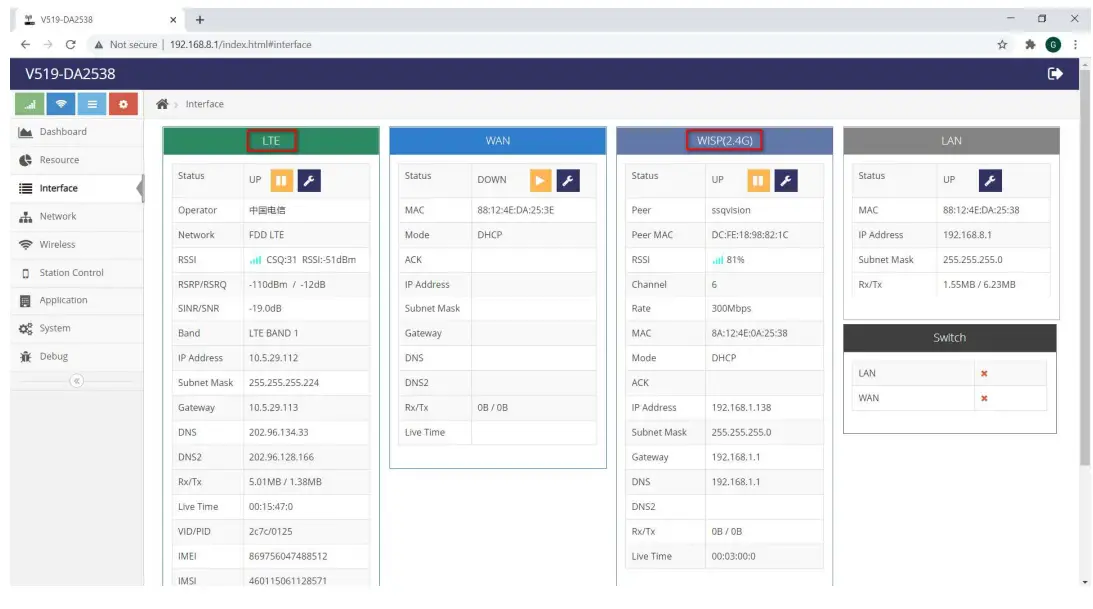The width and height of the screenshot is (1093, 609).
Task: Click the vertical page scrollbar
Action: (x=1085, y=267)
